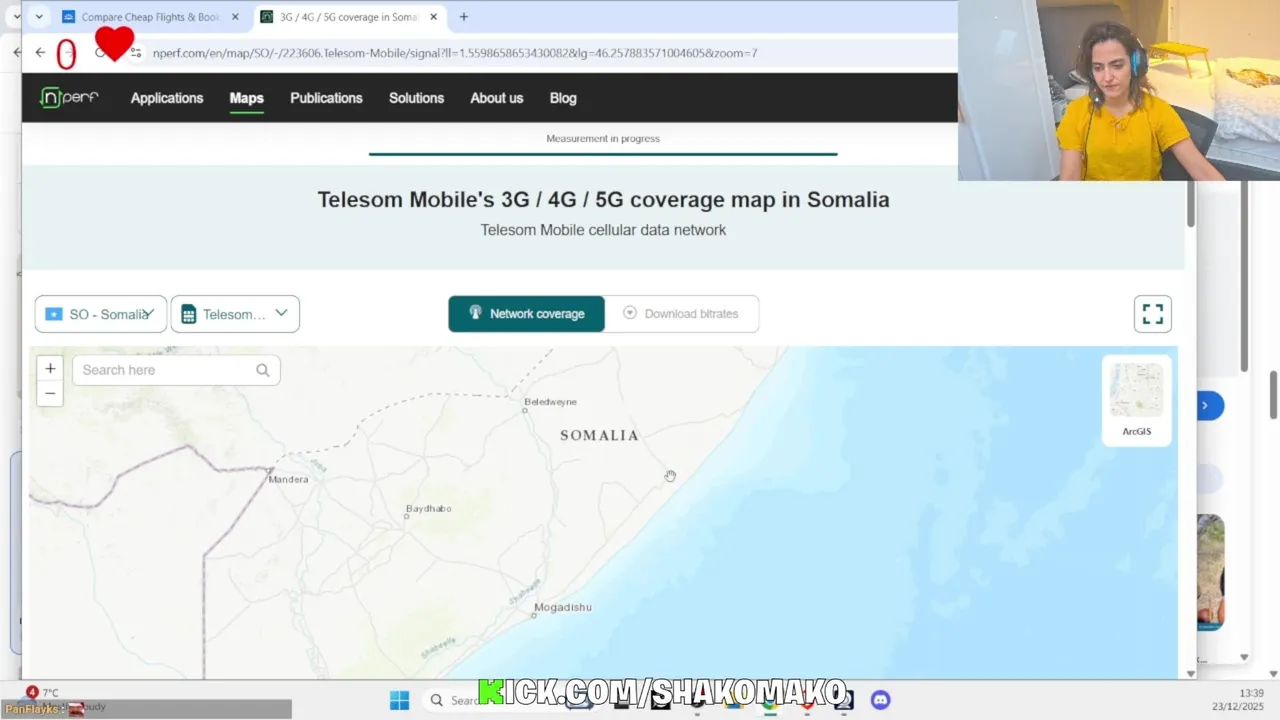Switch to Compare Cheap Flights tab
The height and width of the screenshot is (720, 1280).
tap(150, 17)
